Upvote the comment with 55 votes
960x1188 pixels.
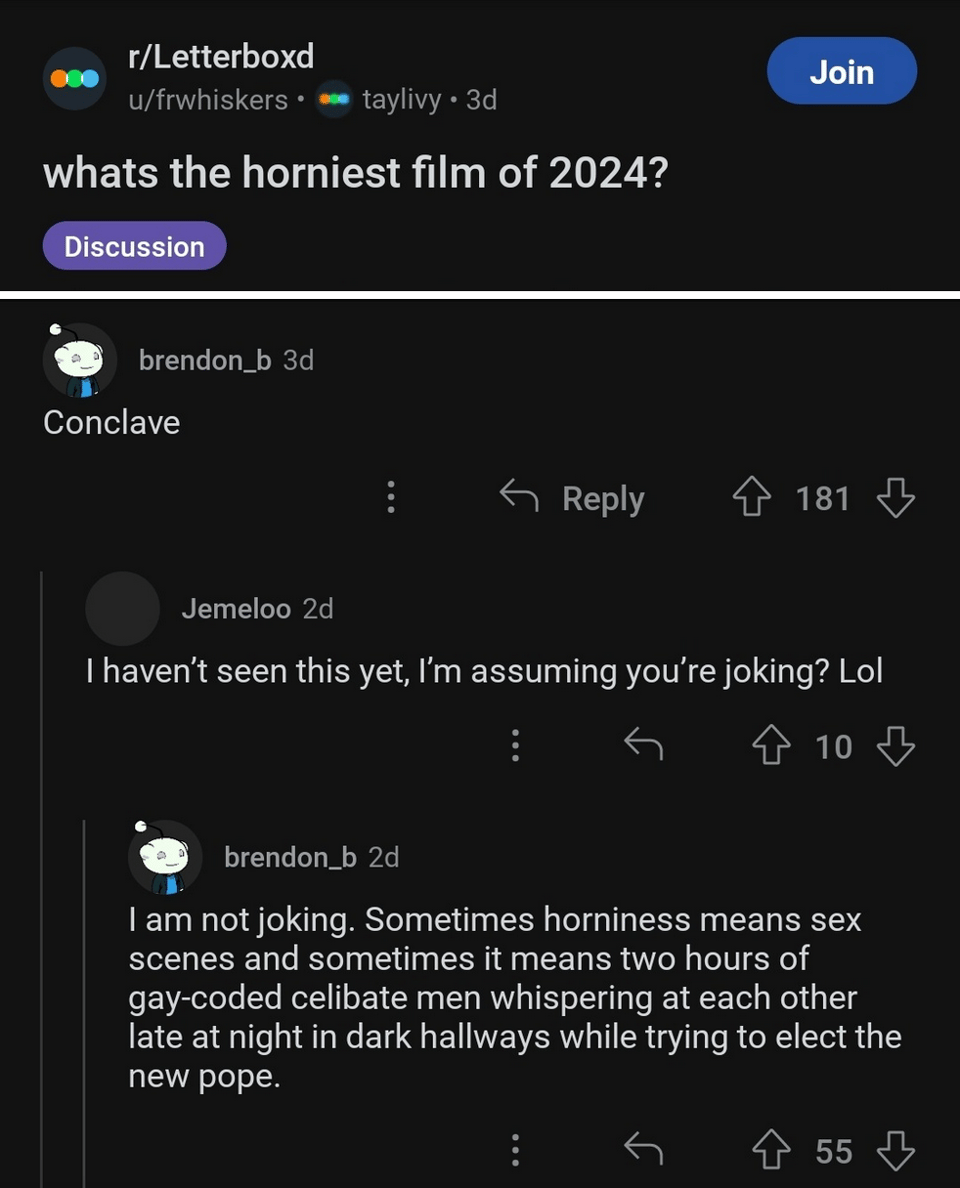[x=769, y=1151]
